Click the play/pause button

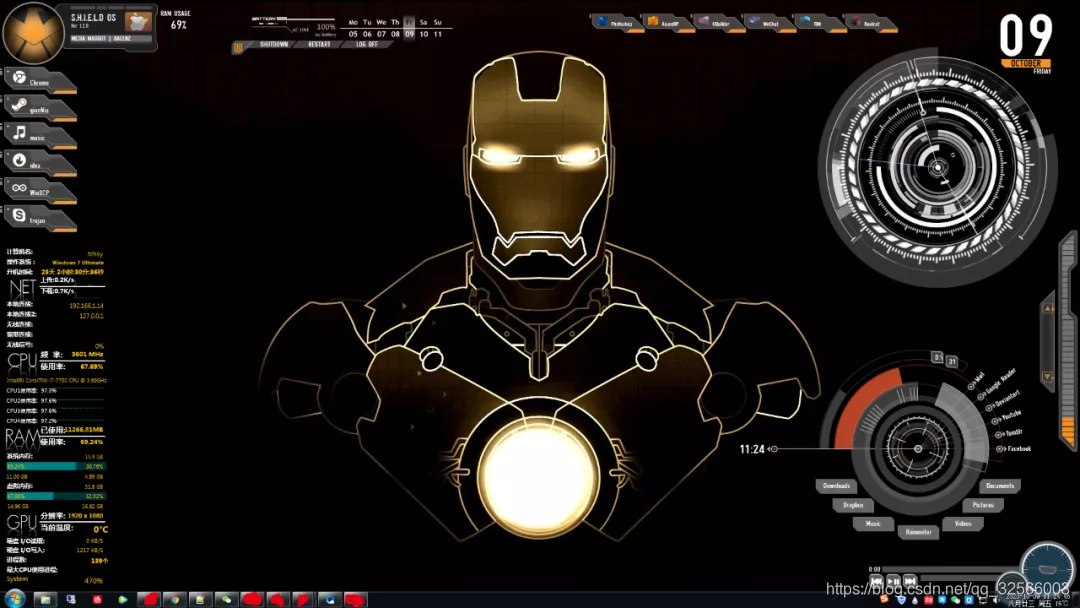[x=893, y=581]
